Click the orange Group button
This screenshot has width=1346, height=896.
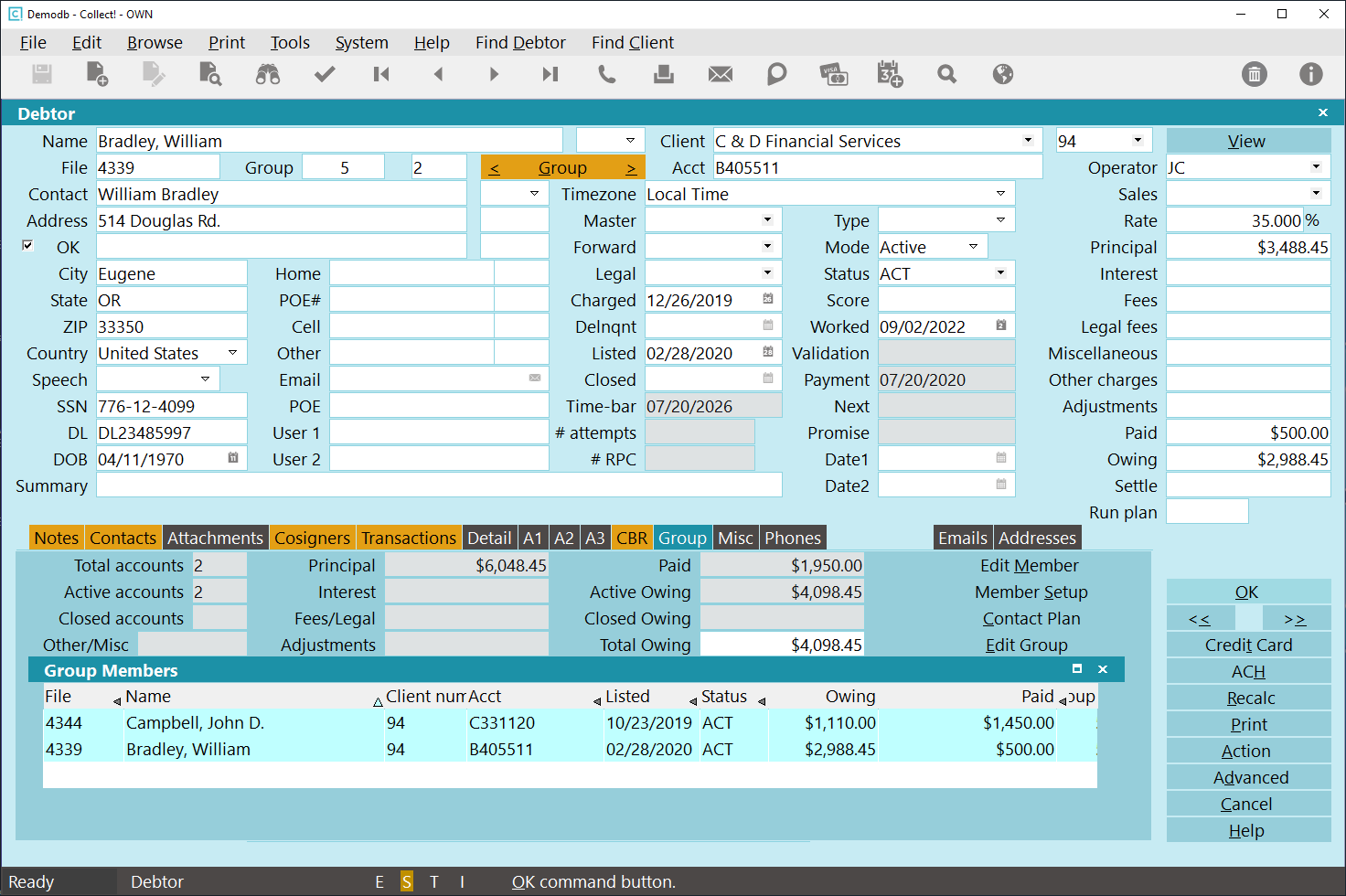tap(562, 167)
